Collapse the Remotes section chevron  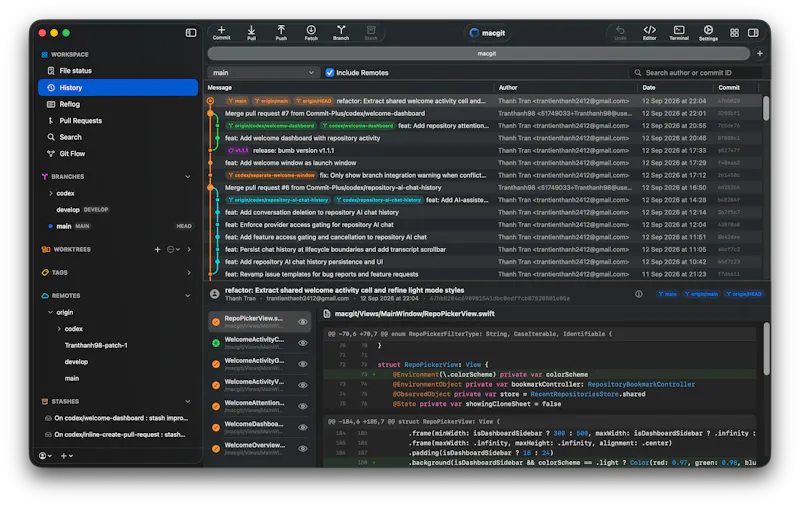click(188, 296)
